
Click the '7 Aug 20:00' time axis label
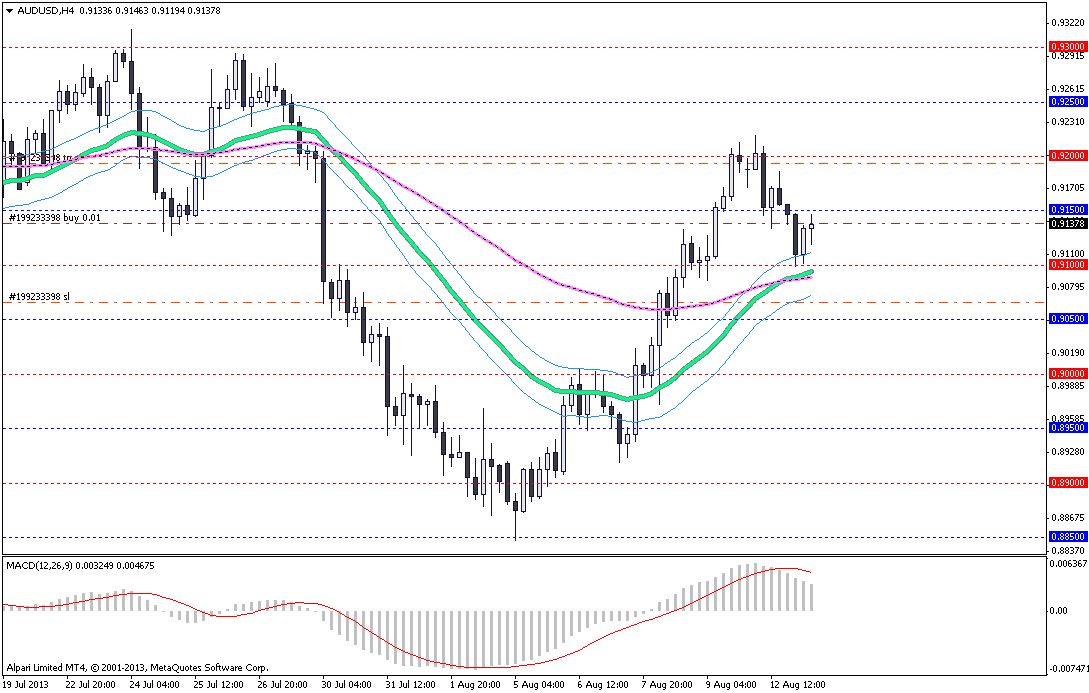(x=667, y=685)
